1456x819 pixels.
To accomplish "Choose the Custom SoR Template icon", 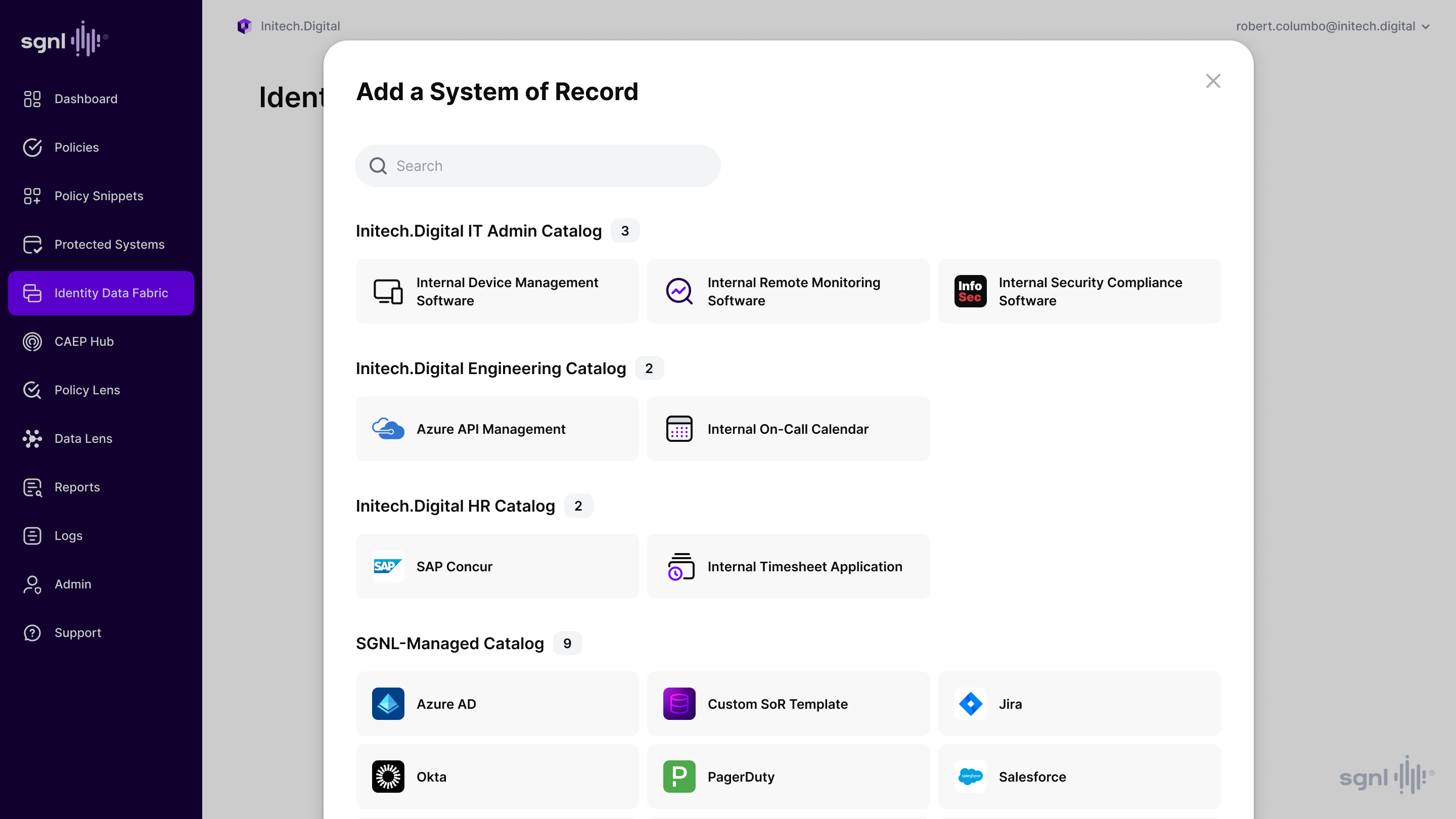I will (679, 704).
